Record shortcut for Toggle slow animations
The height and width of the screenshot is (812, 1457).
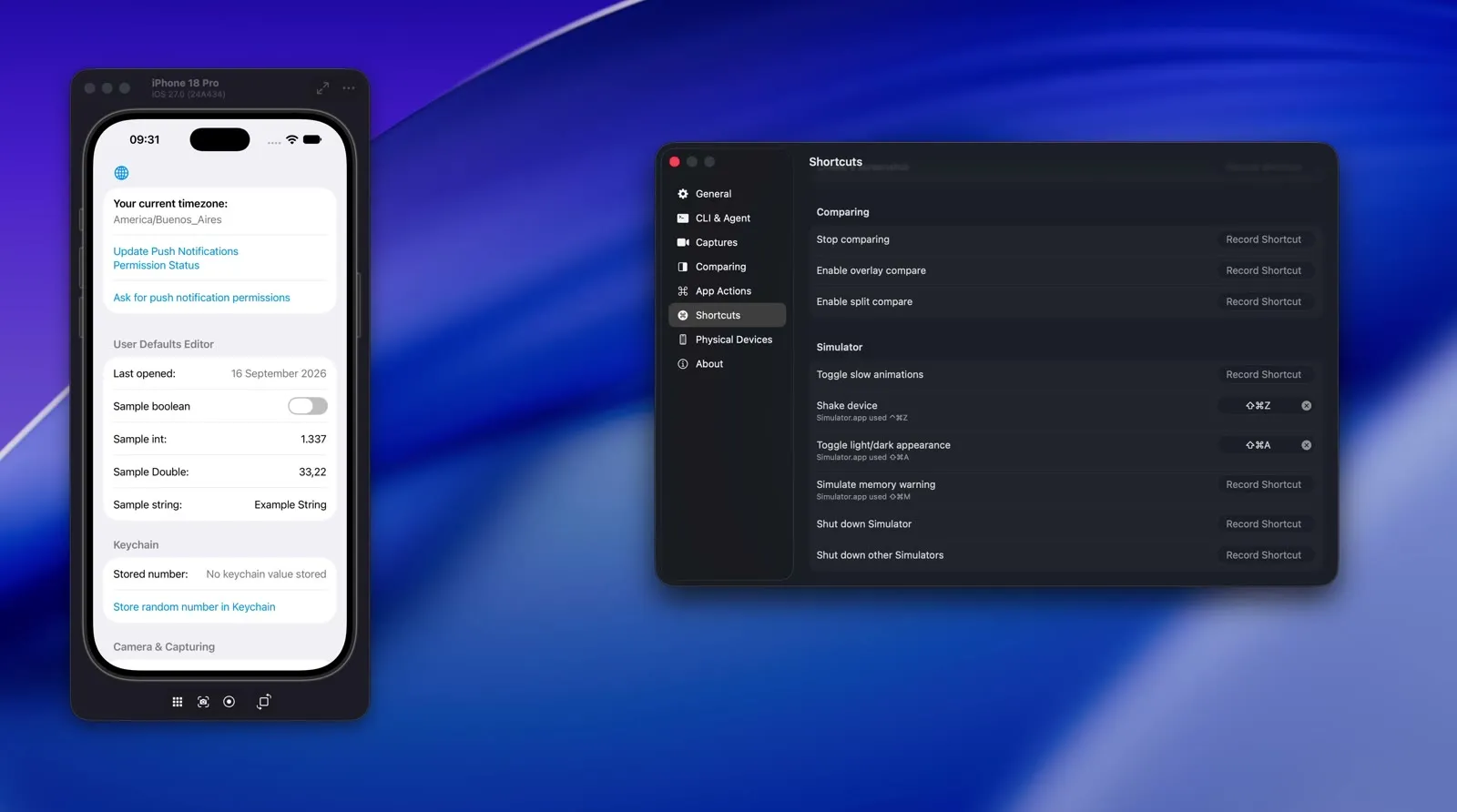tap(1264, 374)
